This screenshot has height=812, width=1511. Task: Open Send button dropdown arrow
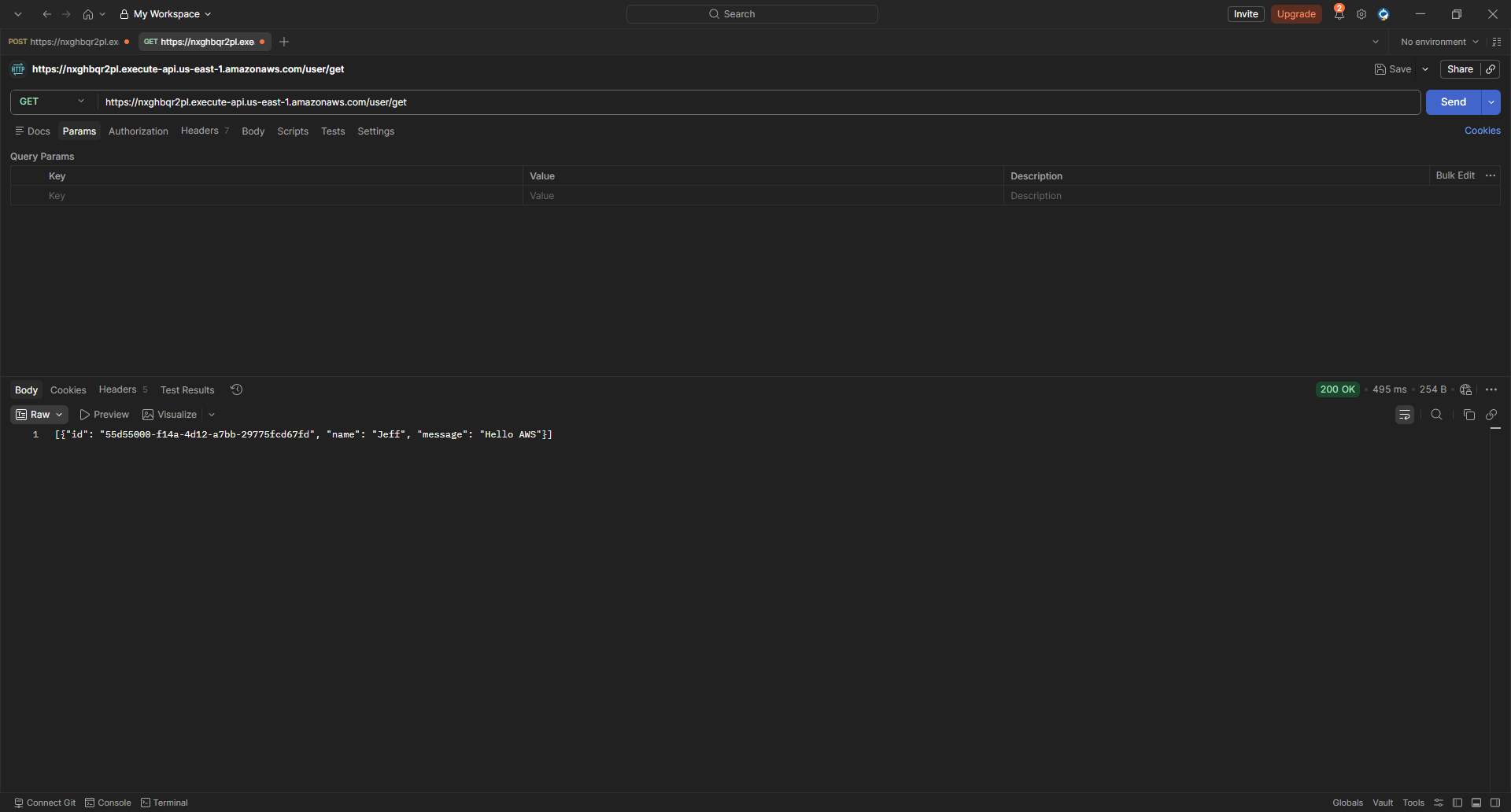click(1491, 102)
